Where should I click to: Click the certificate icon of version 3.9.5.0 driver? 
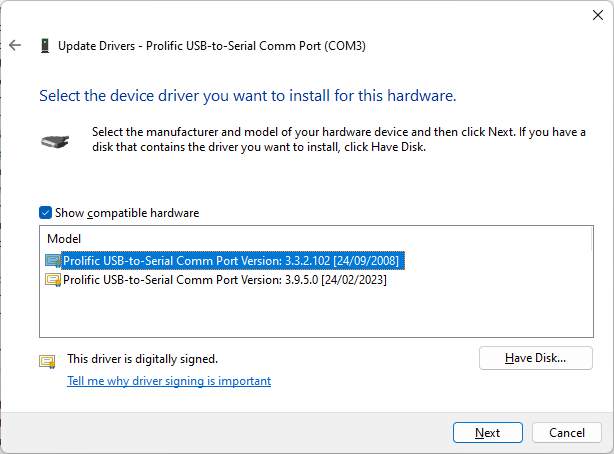pyautogui.click(x=53, y=280)
